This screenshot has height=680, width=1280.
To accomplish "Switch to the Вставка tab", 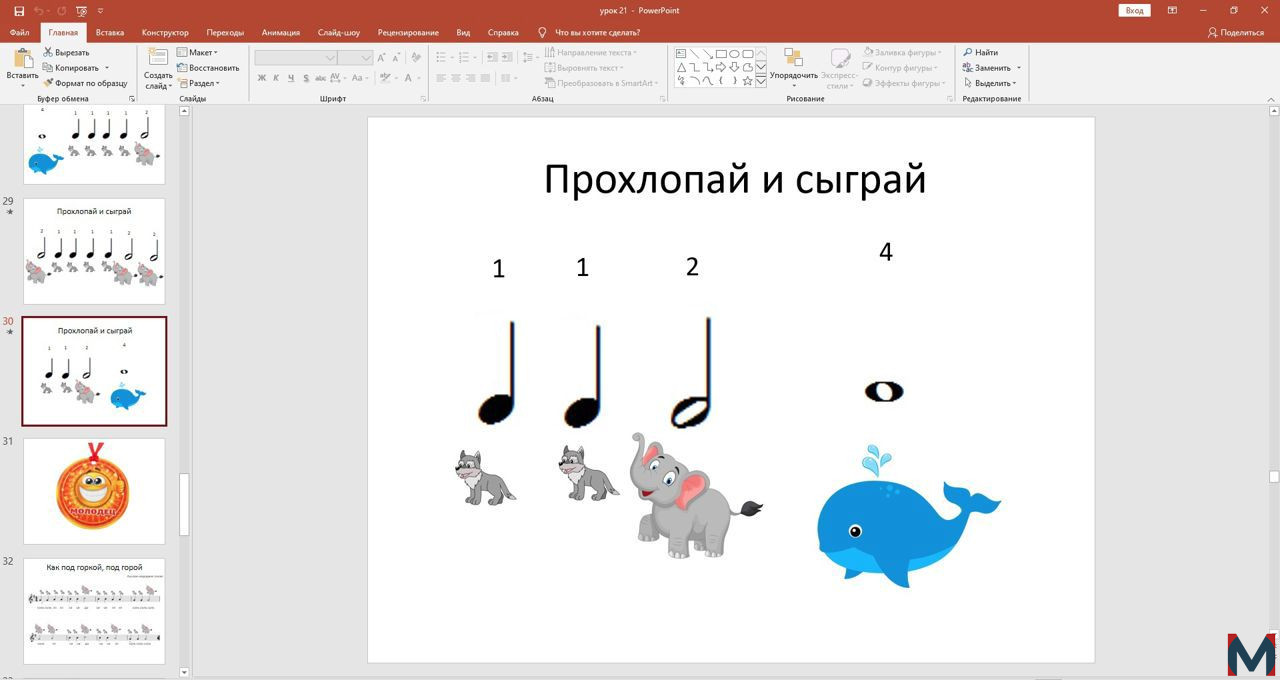I will point(110,32).
